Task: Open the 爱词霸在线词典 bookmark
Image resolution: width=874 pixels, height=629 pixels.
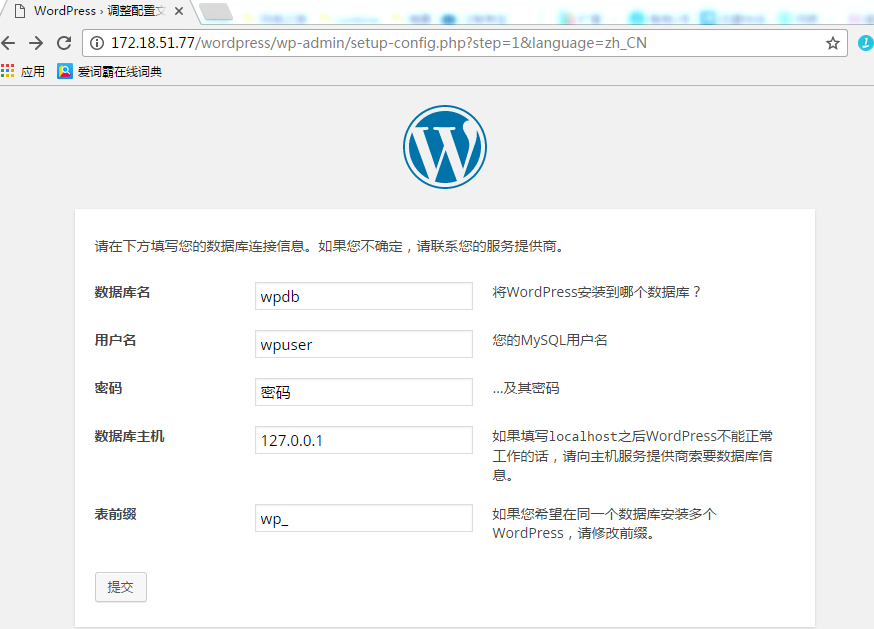Action: click(x=110, y=71)
